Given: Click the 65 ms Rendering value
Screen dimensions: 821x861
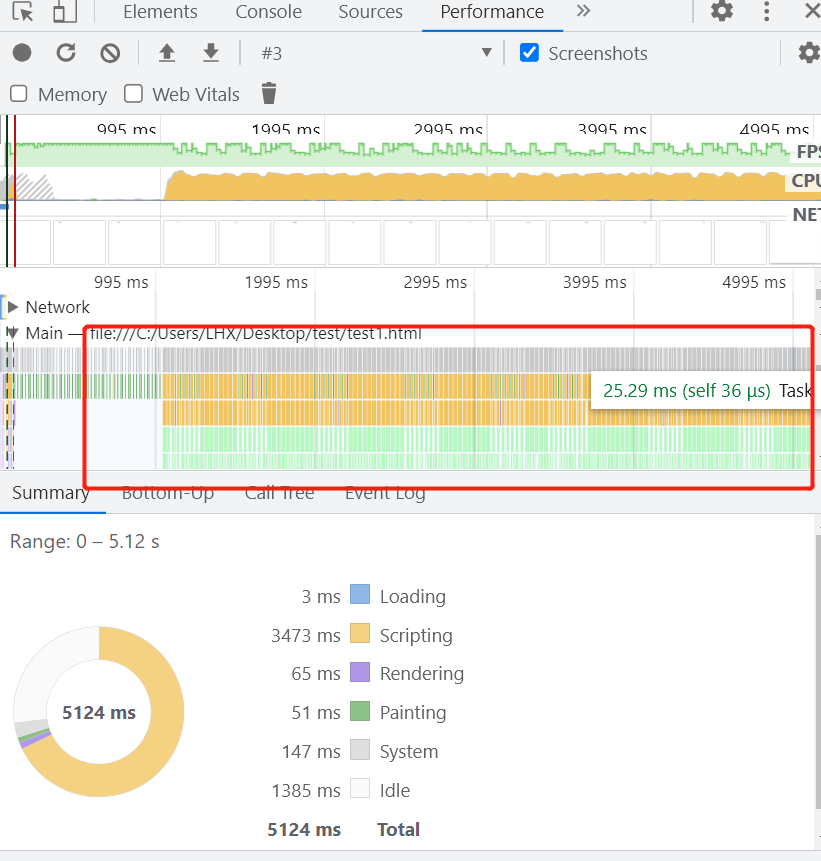Looking at the screenshot, I should click(316, 674).
